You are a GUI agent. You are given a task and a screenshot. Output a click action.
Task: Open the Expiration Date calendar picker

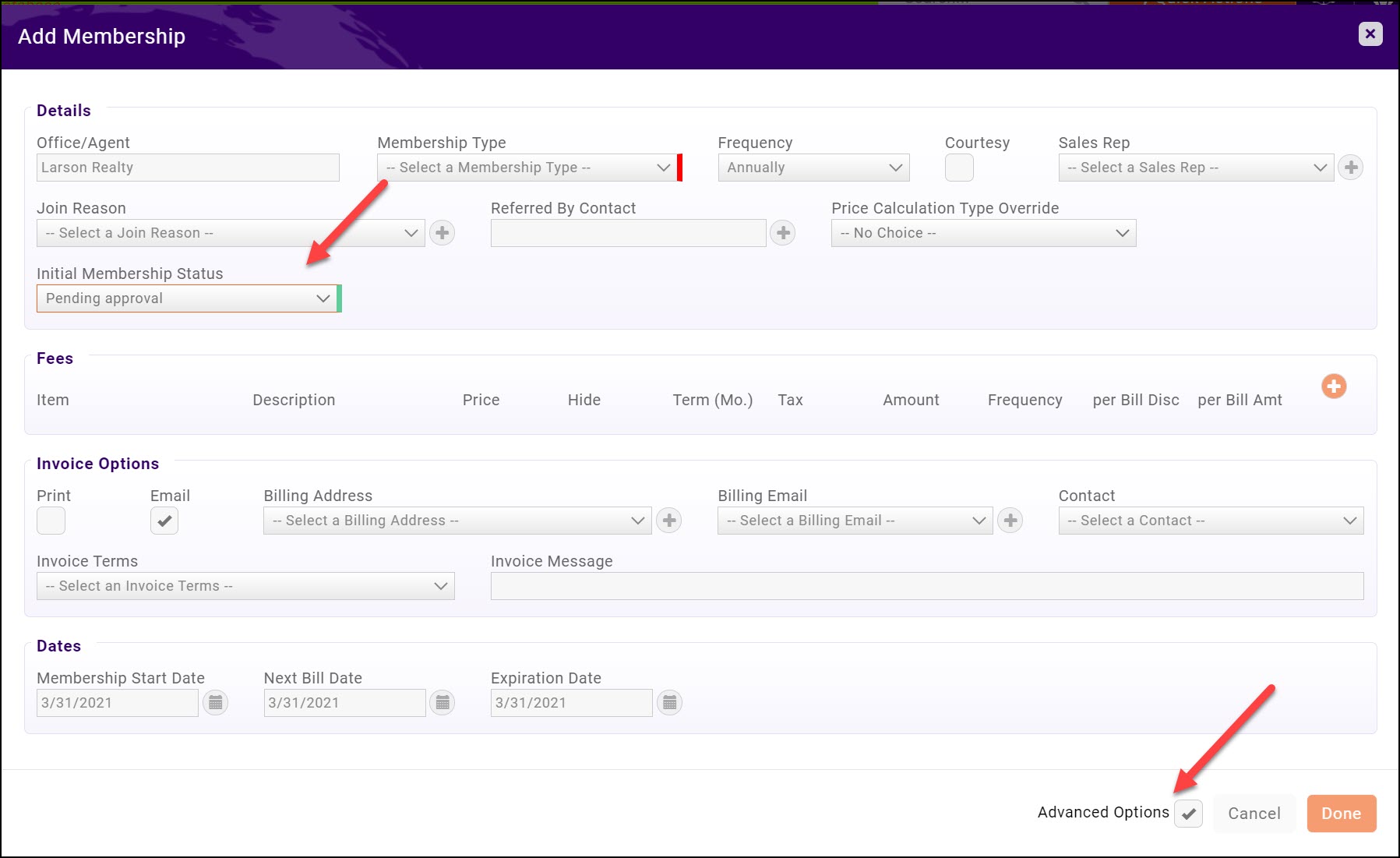(669, 703)
